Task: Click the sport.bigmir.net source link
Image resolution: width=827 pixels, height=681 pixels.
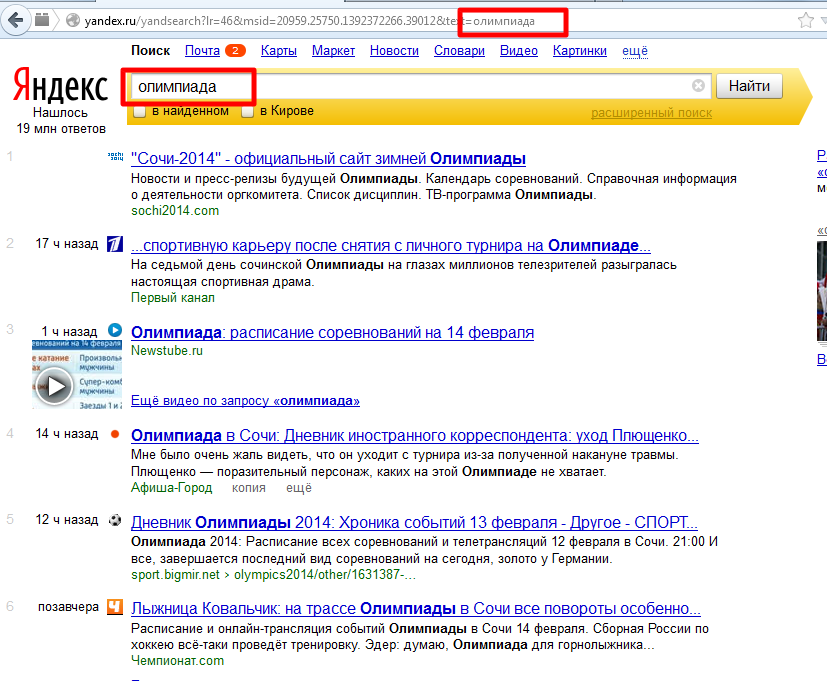Action: pyautogui.click(x=175, y=574)
